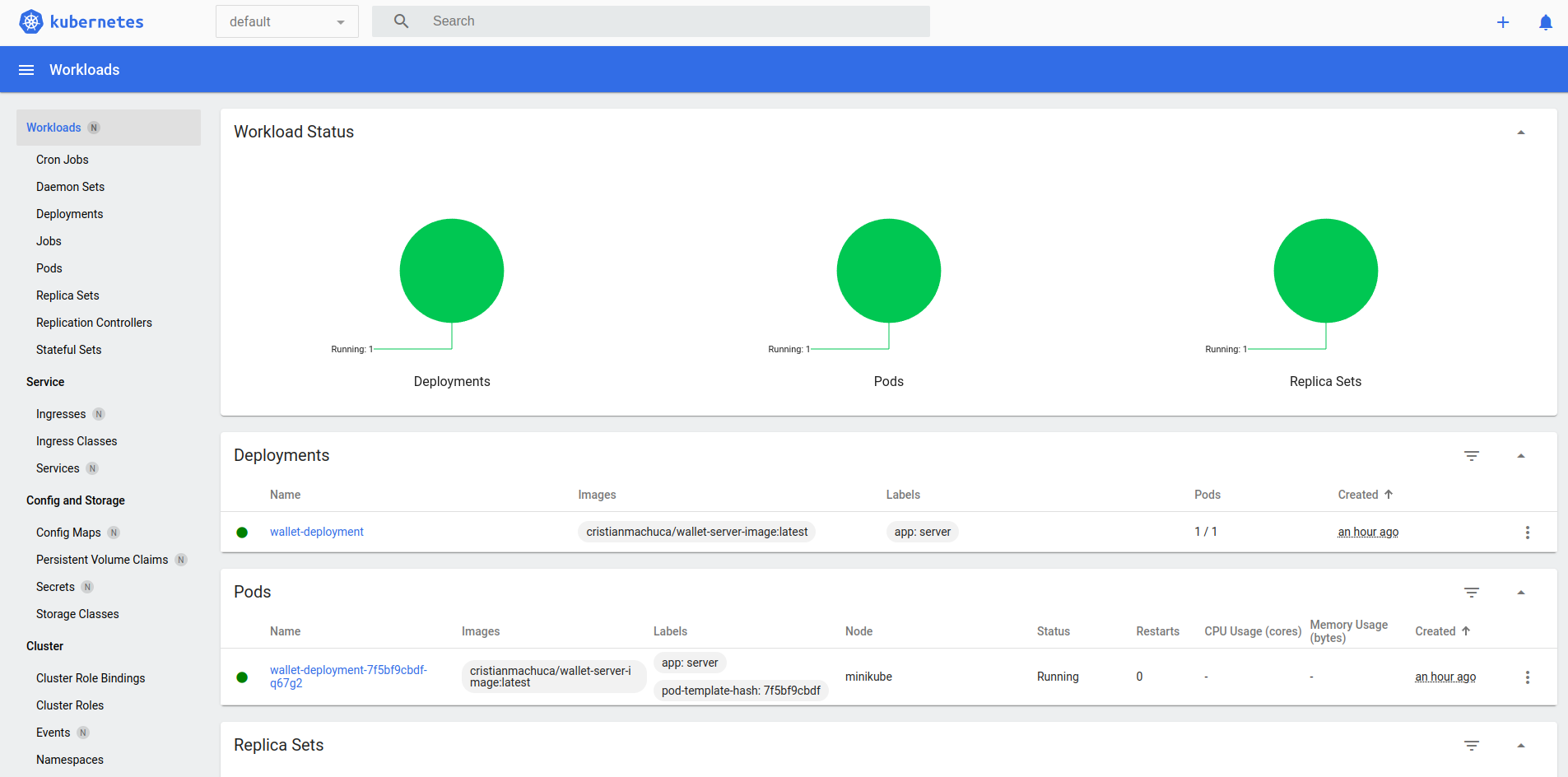Click the 'Running' status cell of the pod
1568x777 pixels.
[x=1058, y=677]
